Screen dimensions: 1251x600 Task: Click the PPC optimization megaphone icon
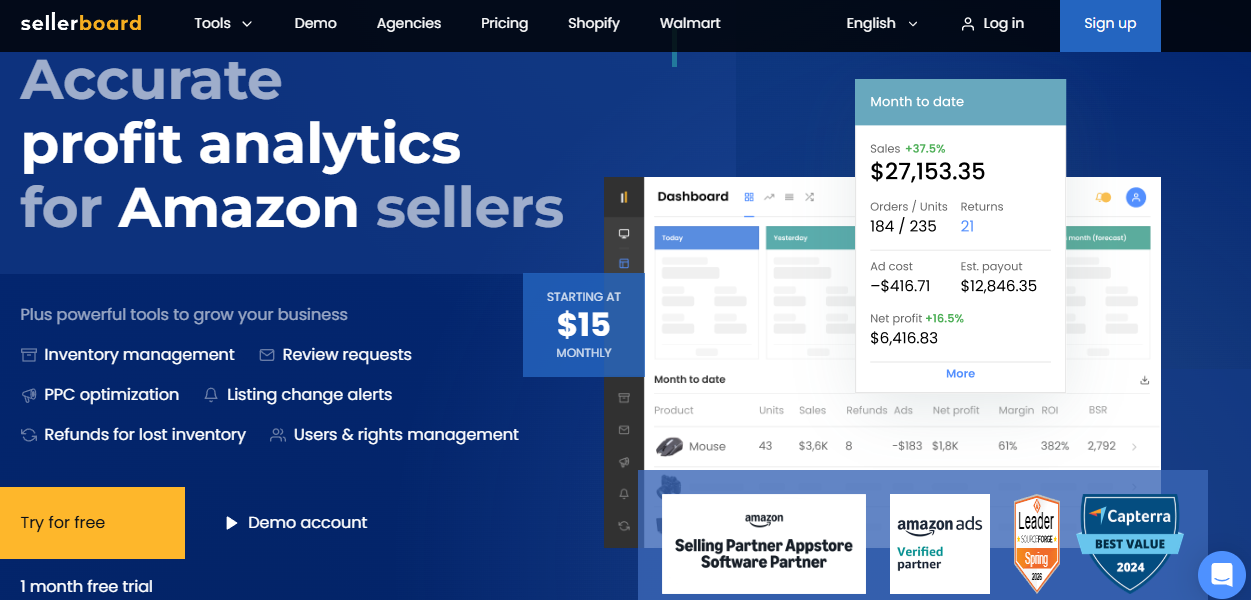pyautogui.click(x=29, y=395)
